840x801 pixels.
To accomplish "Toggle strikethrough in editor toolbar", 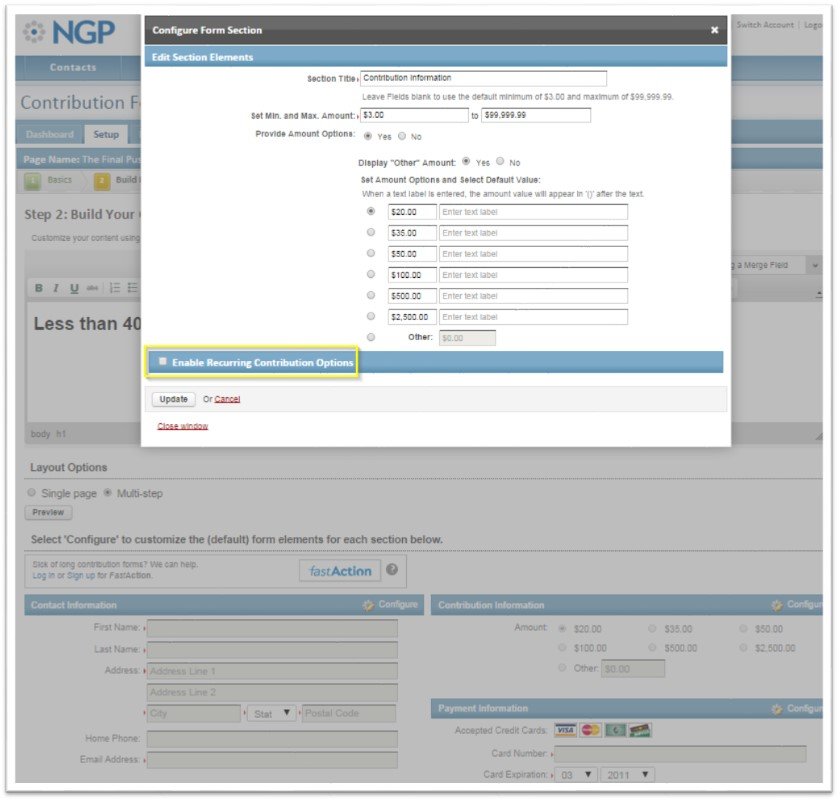I will point(92,288).
